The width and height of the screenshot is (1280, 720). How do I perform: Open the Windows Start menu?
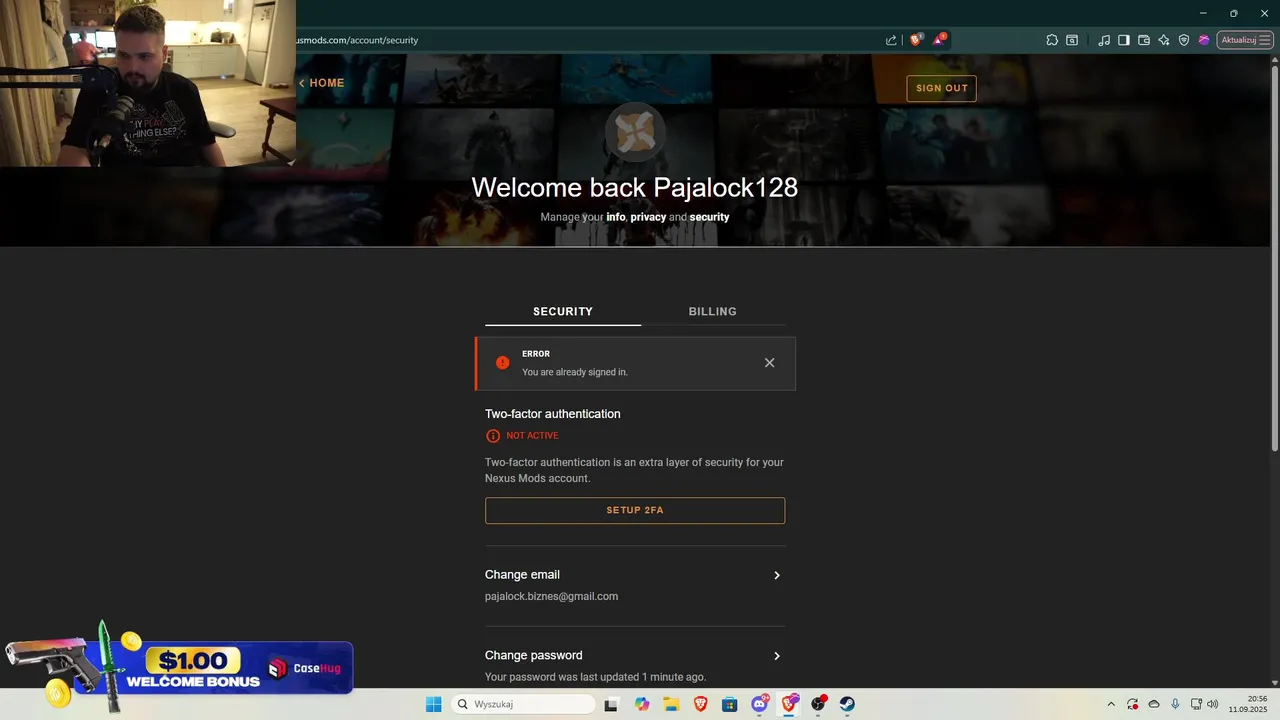point(433,704)
